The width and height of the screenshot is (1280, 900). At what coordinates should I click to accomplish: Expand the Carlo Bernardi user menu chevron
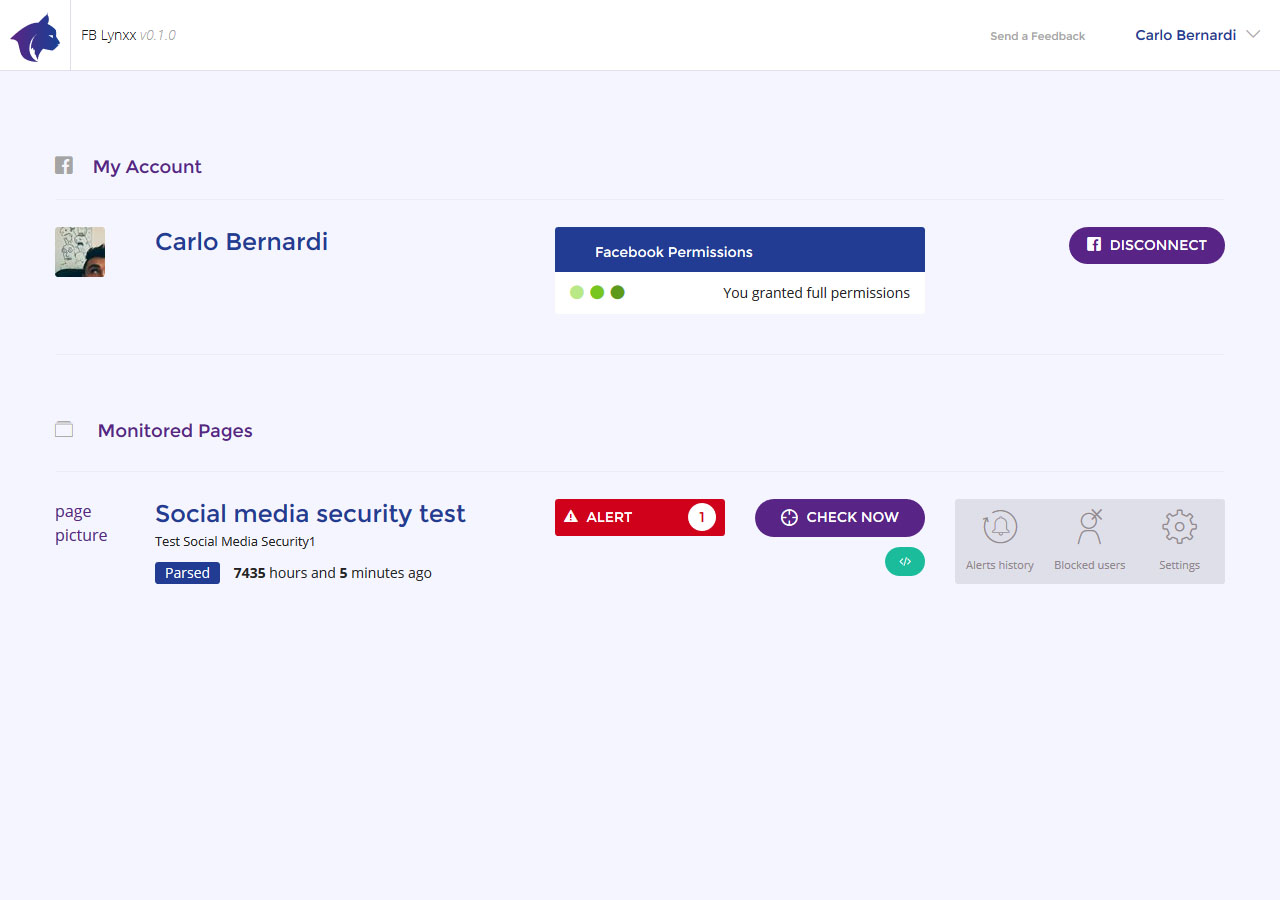1254,35
